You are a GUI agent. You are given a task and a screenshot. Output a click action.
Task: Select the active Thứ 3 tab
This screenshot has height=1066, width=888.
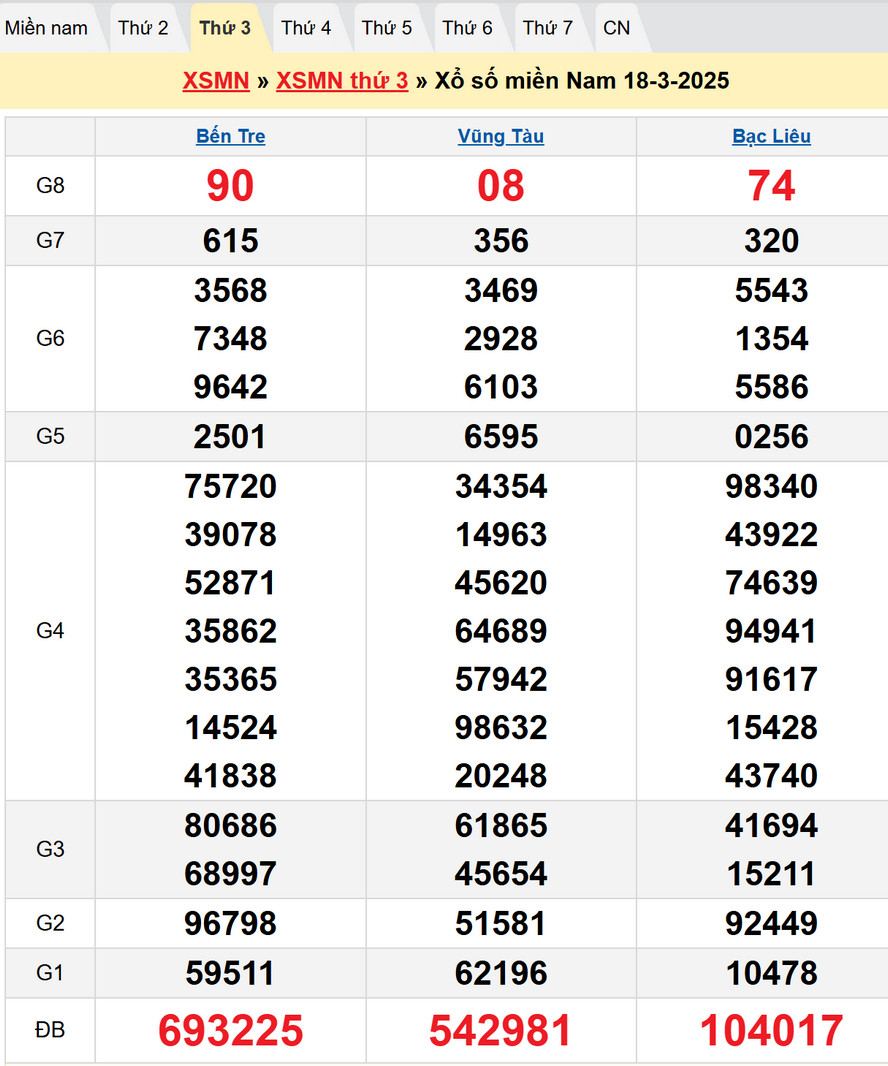(x=225, y=28)
